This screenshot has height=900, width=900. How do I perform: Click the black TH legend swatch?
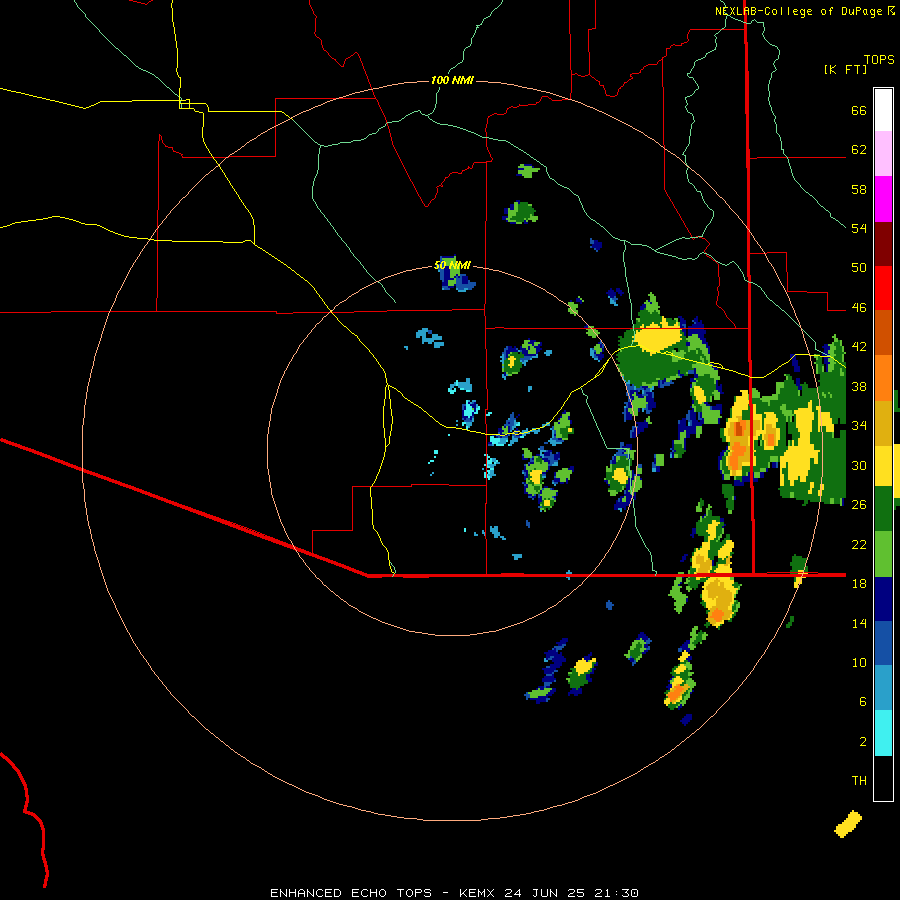[x=883, y=778]
